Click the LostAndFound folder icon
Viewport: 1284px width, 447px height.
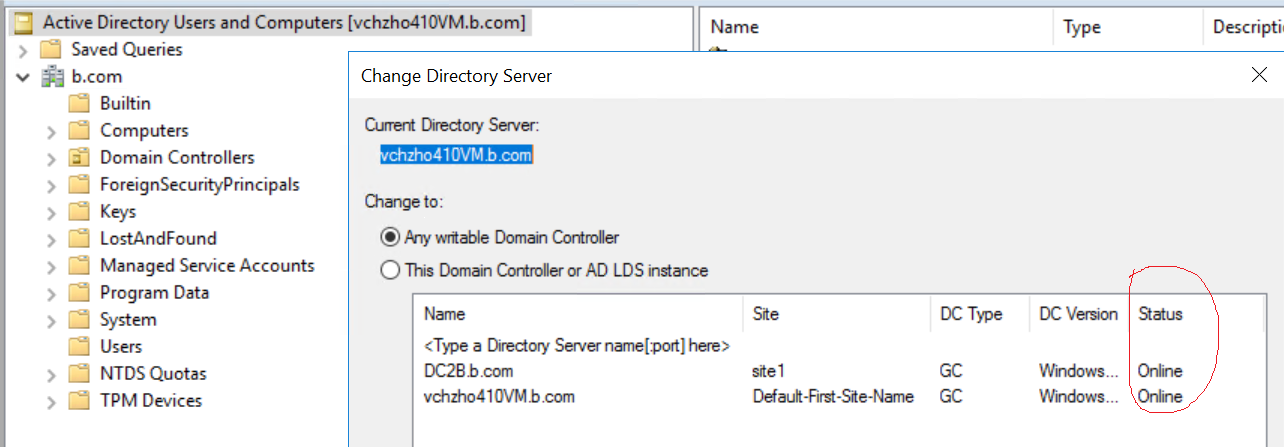tap(80, 238)
